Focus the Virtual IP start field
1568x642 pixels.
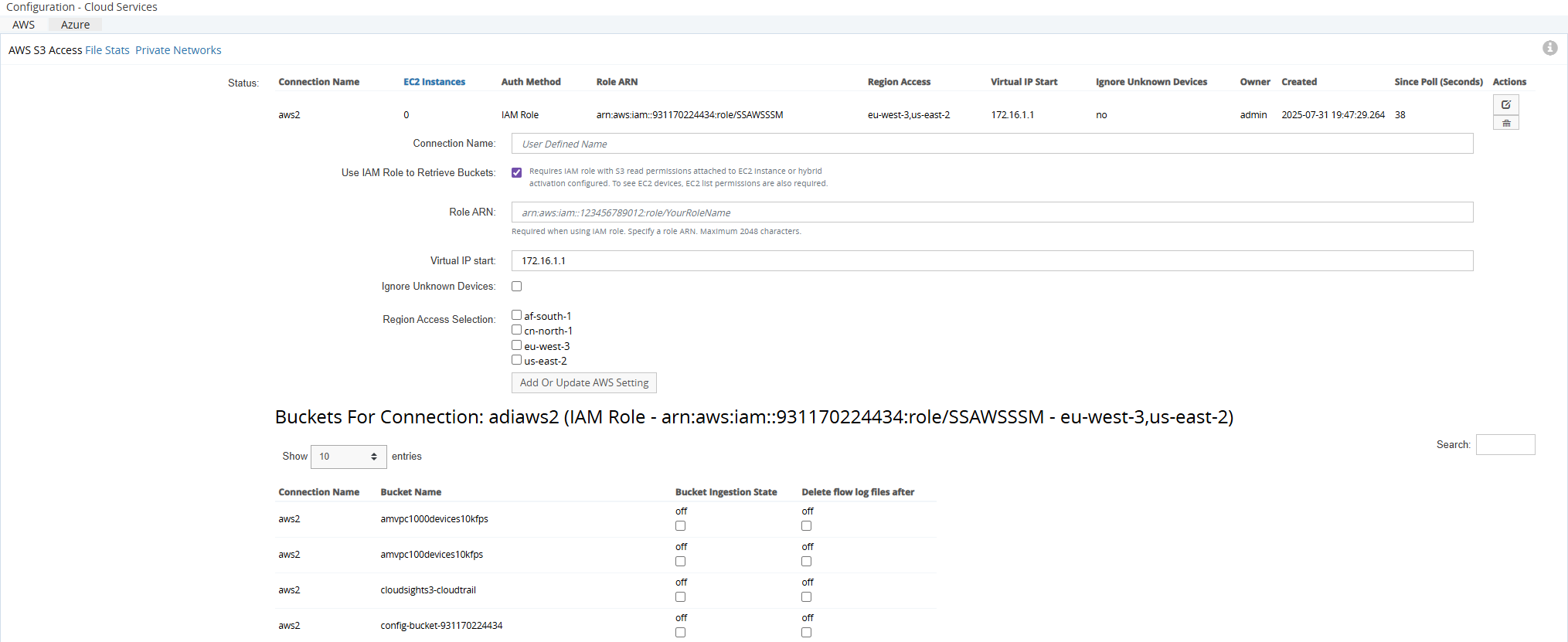point(992,261)
